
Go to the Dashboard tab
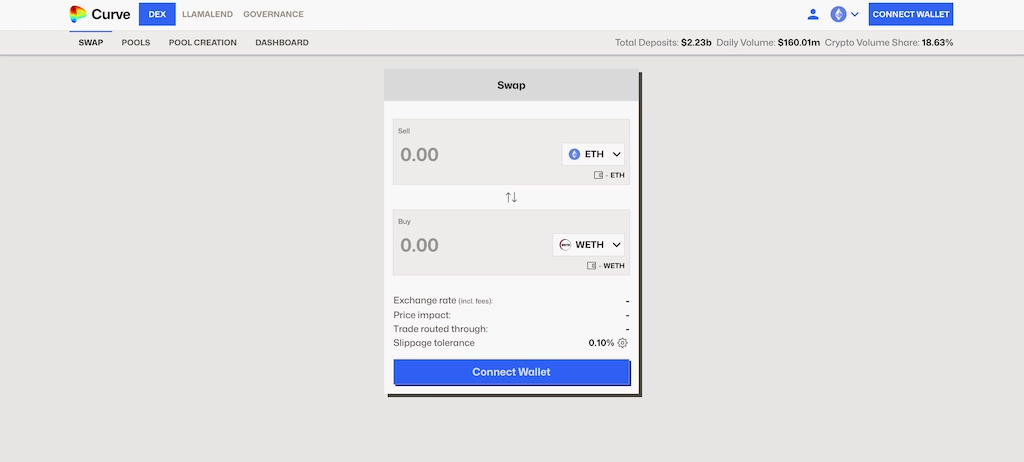click(x=282, y=43)
